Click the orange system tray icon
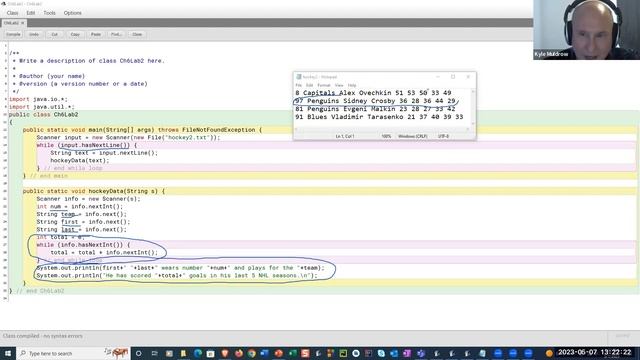This screenshot has width=640, height=360. [x=549, y=353]
